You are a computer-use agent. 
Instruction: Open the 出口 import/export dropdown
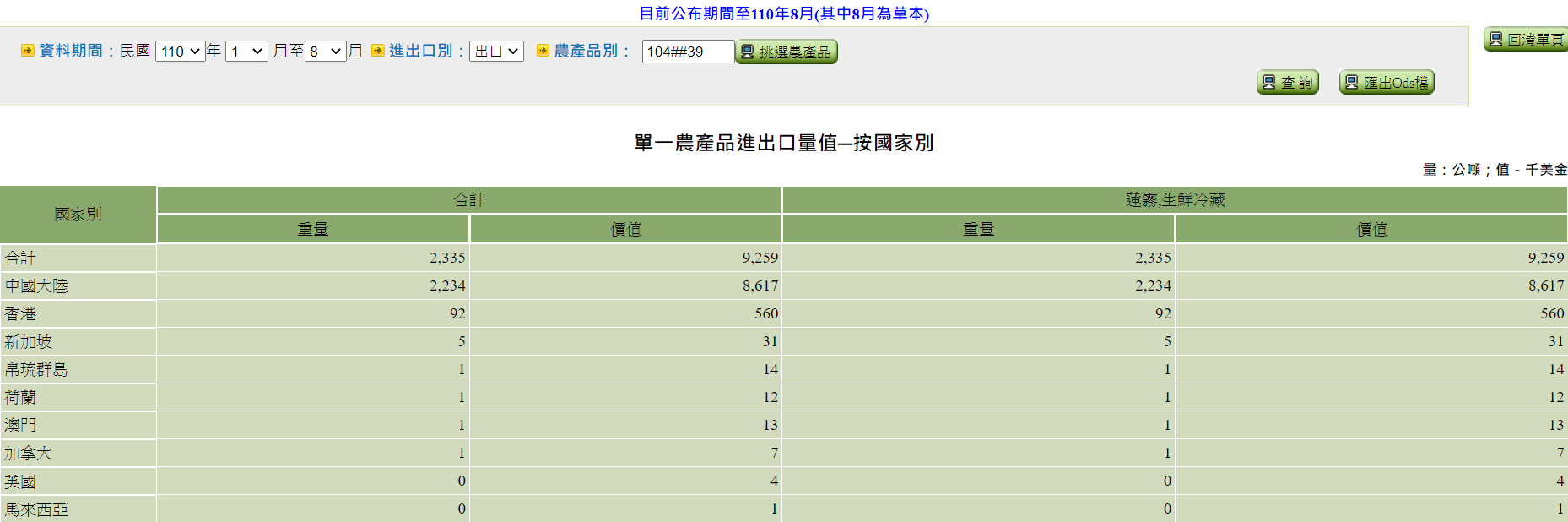496,52
